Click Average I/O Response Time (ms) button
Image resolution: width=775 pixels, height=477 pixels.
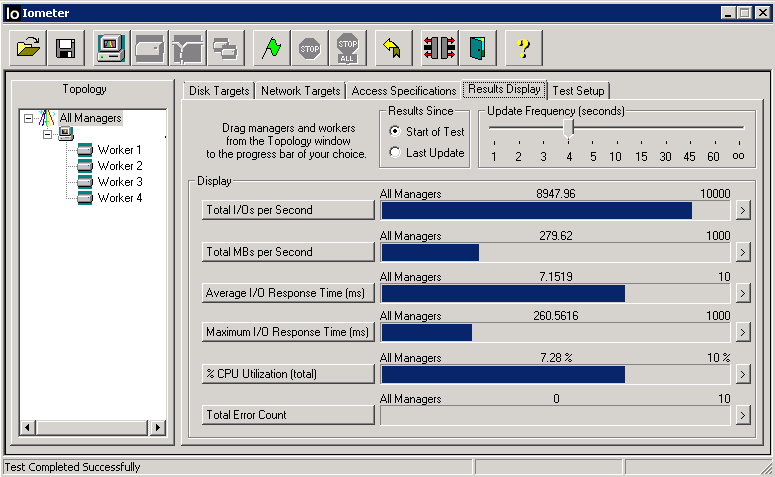tap(288, 293)
